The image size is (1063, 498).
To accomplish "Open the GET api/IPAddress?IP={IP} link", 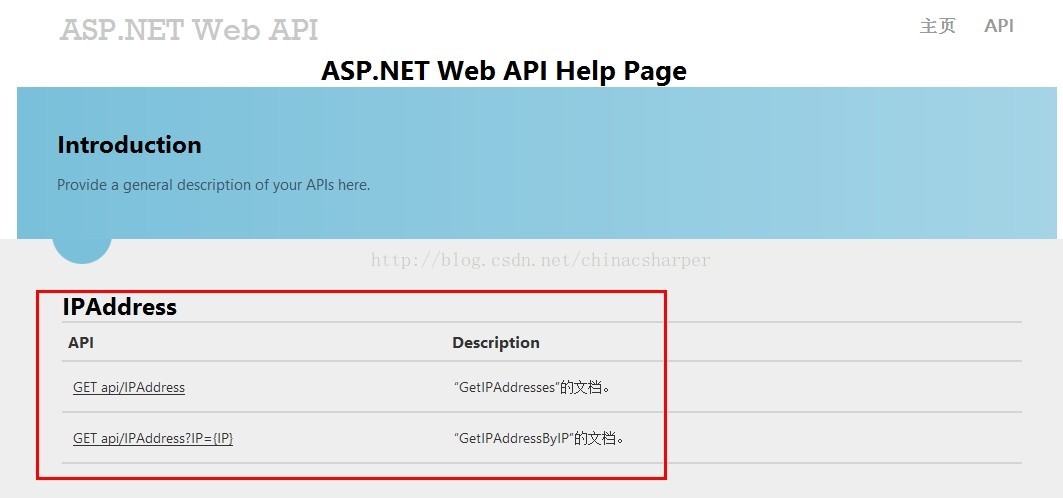I will coord(153,438).
